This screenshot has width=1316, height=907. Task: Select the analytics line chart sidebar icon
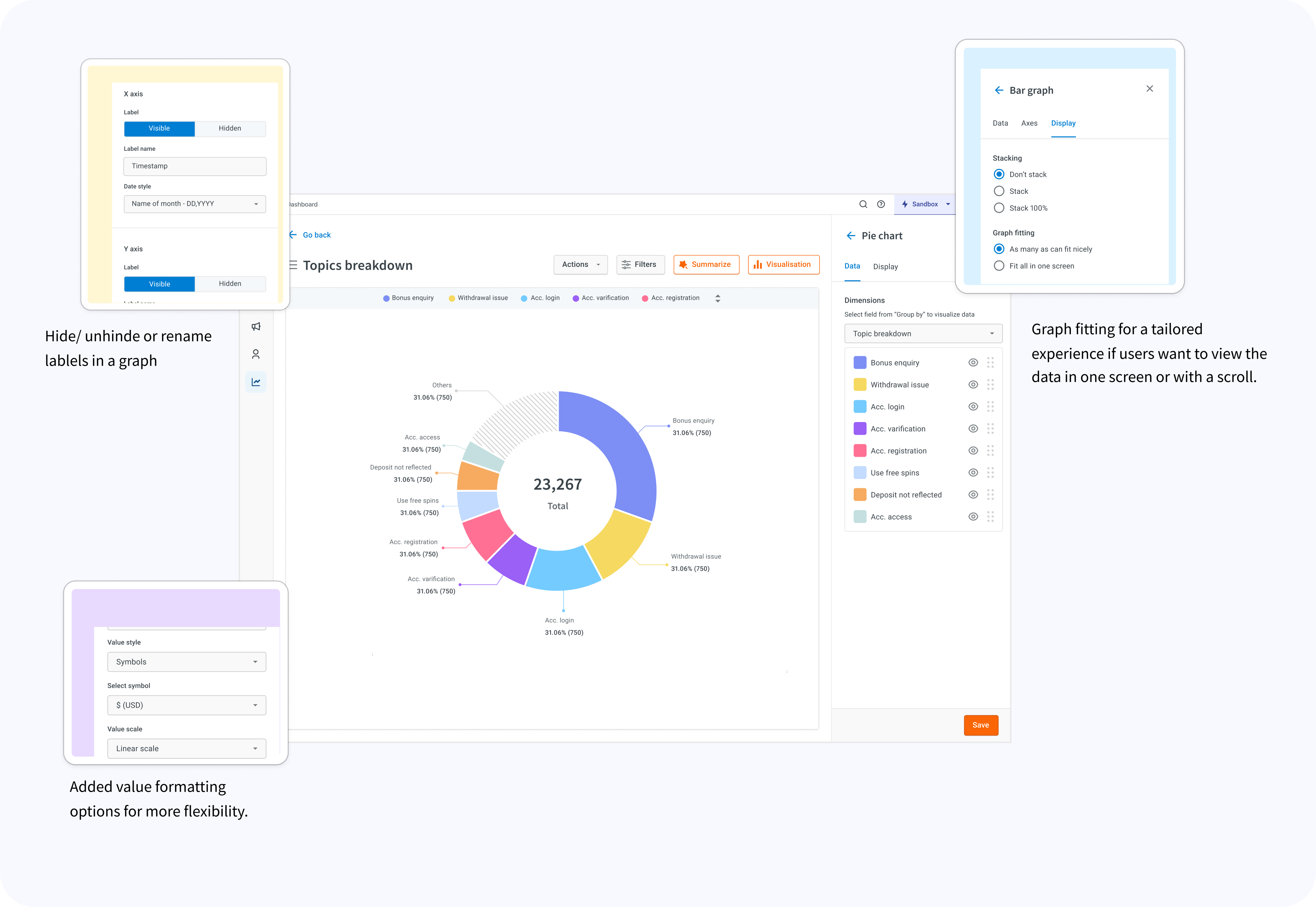[256, 382]
